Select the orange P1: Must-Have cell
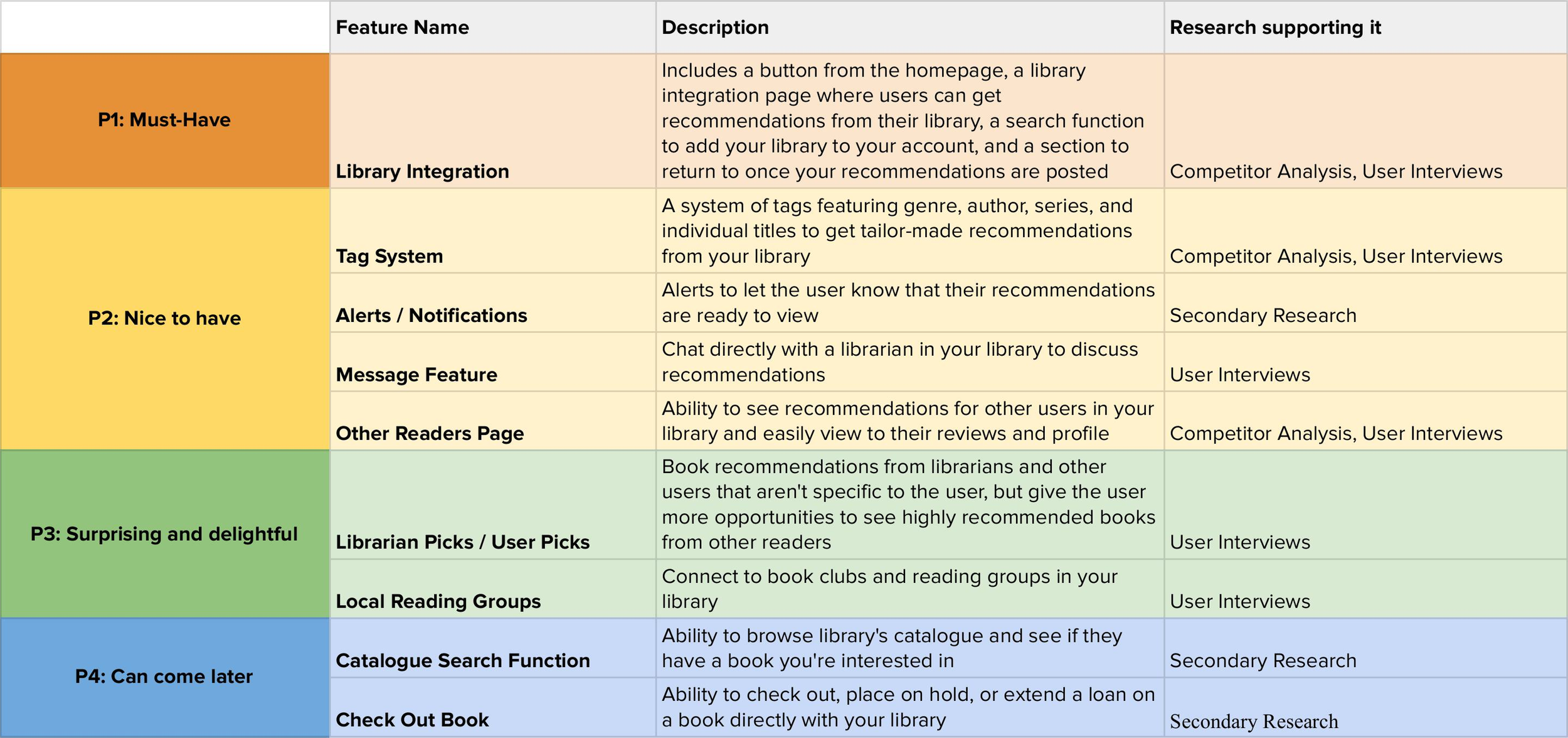1568x738 pixels. click(x=164, y=120)
